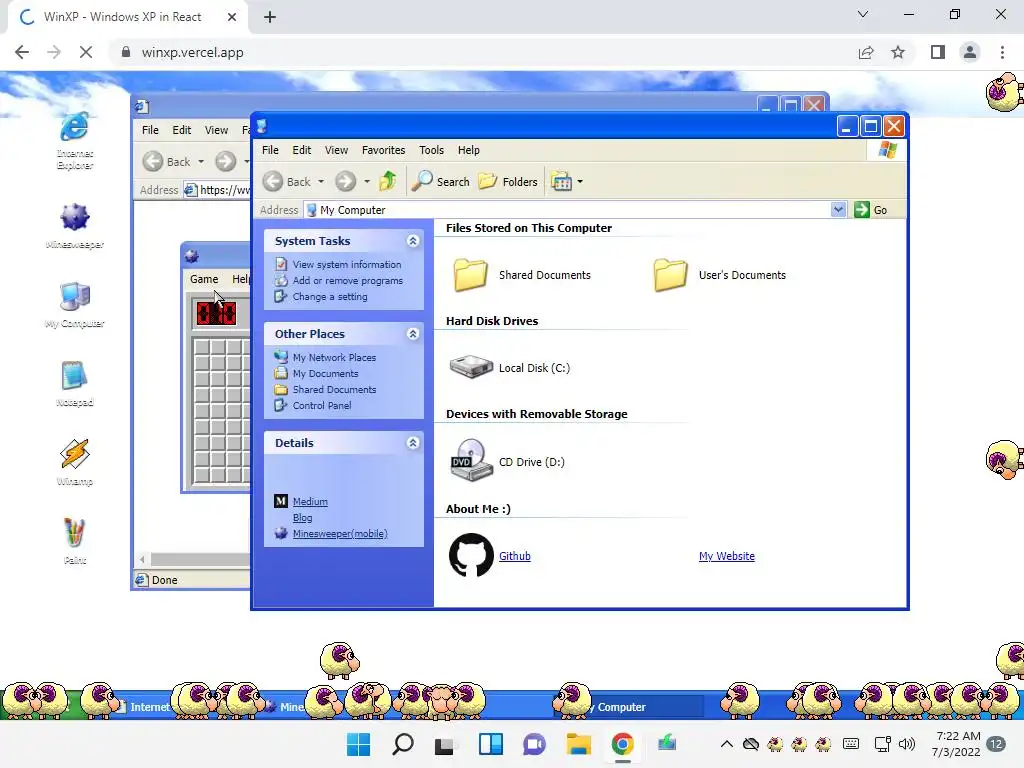Select Local Disk (C:) drive
Viewport: 1024px width, 768px height.
509,368
